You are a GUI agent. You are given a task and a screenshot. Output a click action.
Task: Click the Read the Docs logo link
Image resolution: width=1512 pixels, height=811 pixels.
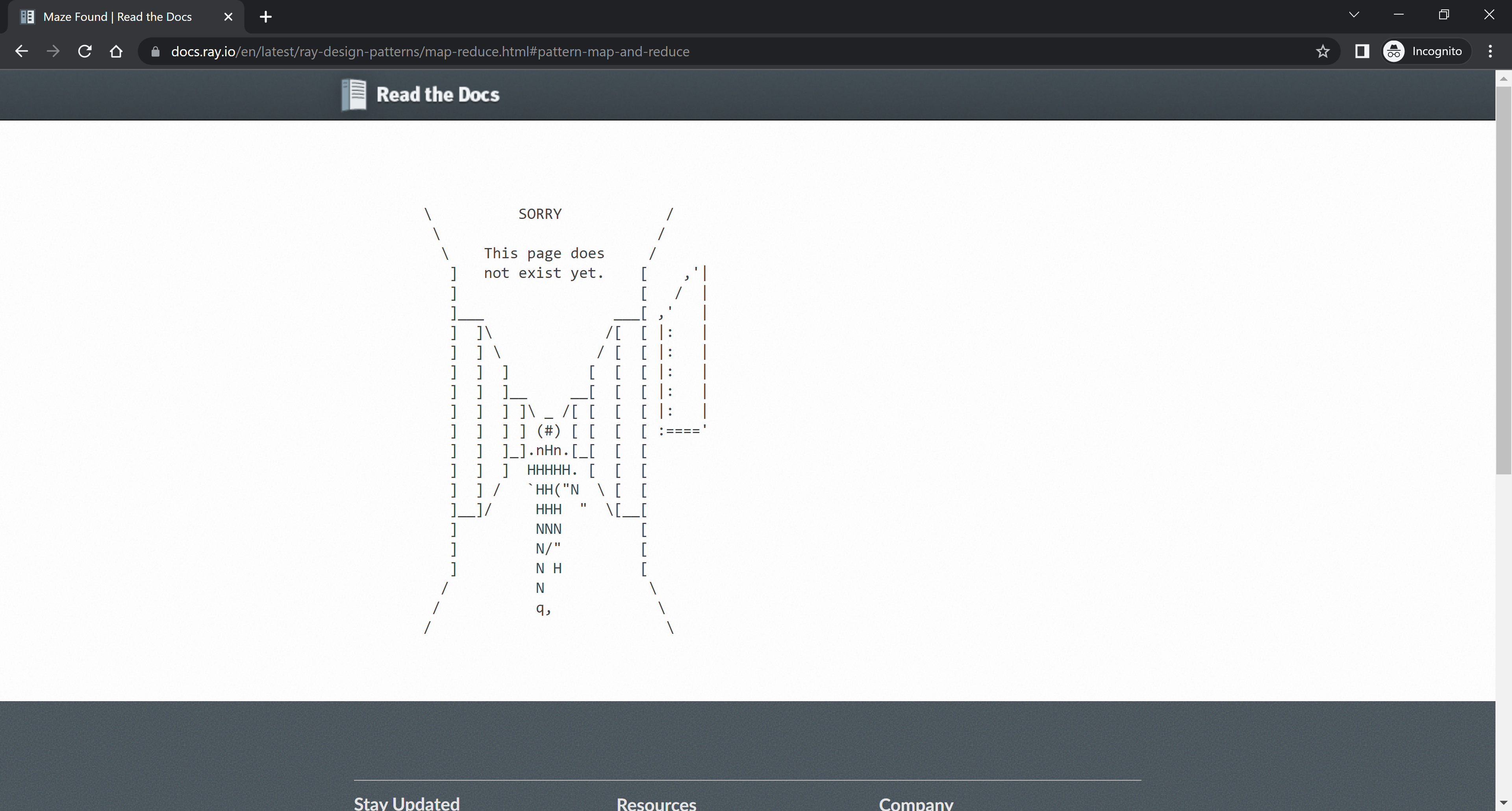pos(420,94)
